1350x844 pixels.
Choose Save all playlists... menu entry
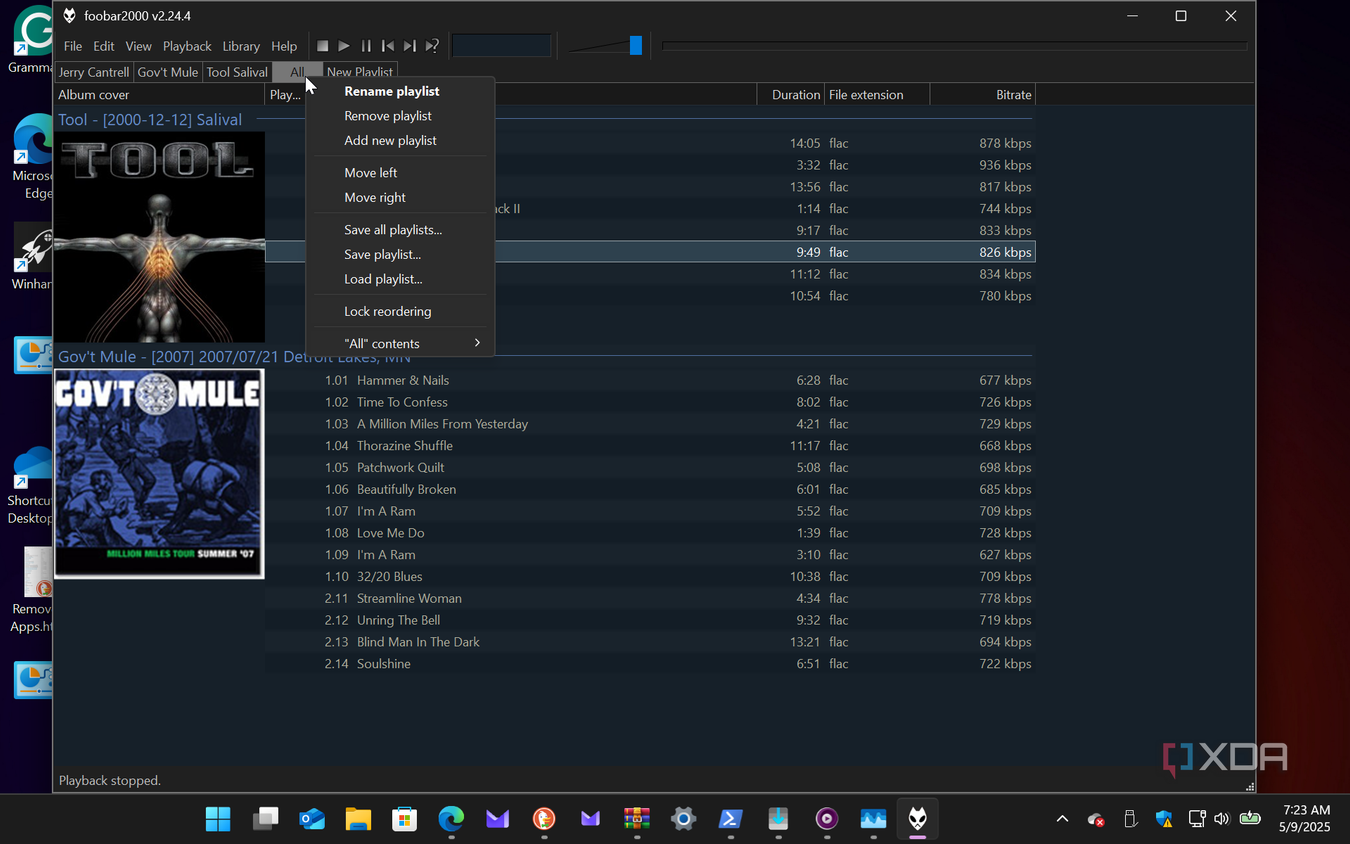pos(400,230)
